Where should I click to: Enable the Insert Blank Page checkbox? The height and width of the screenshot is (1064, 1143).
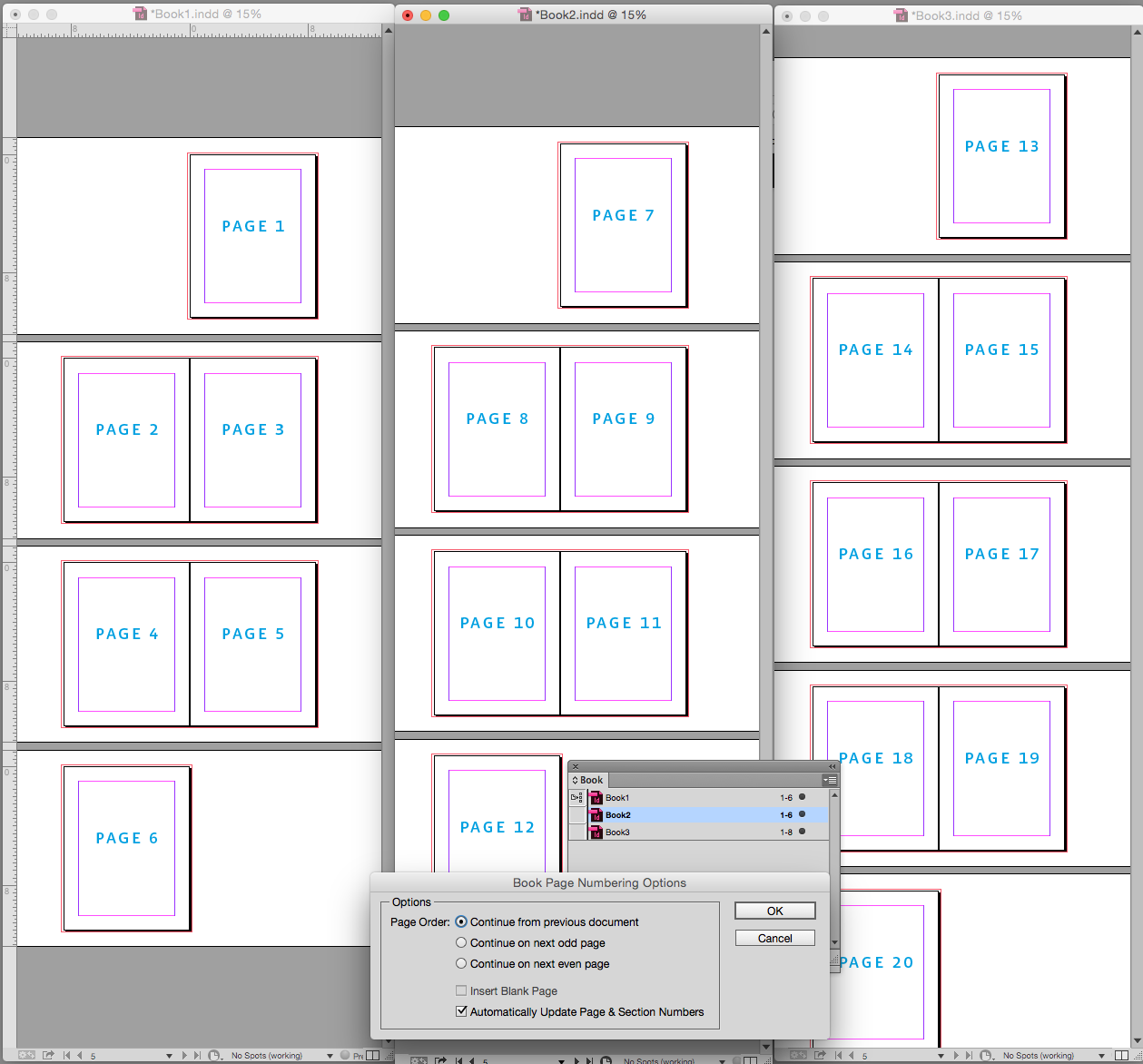click(461, 990)
